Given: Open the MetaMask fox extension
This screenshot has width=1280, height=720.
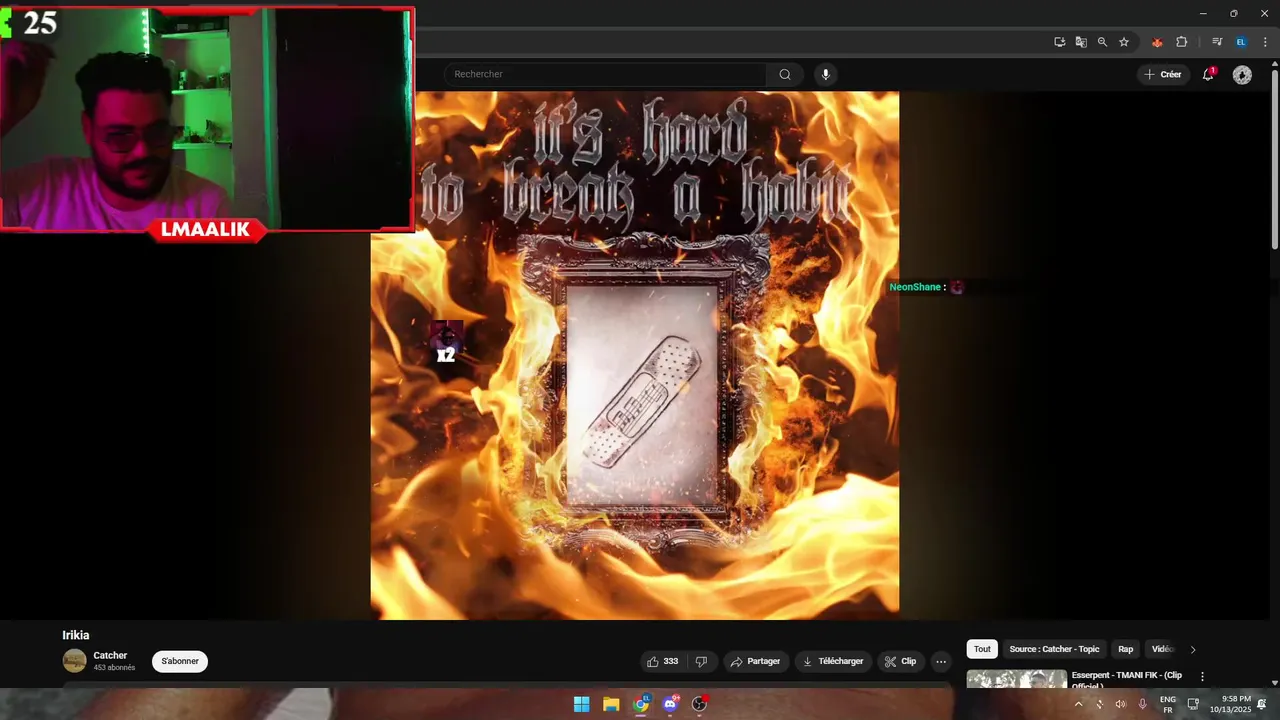Looking at the screenshot, I should pyautogui.click(x=1157, y=42).
